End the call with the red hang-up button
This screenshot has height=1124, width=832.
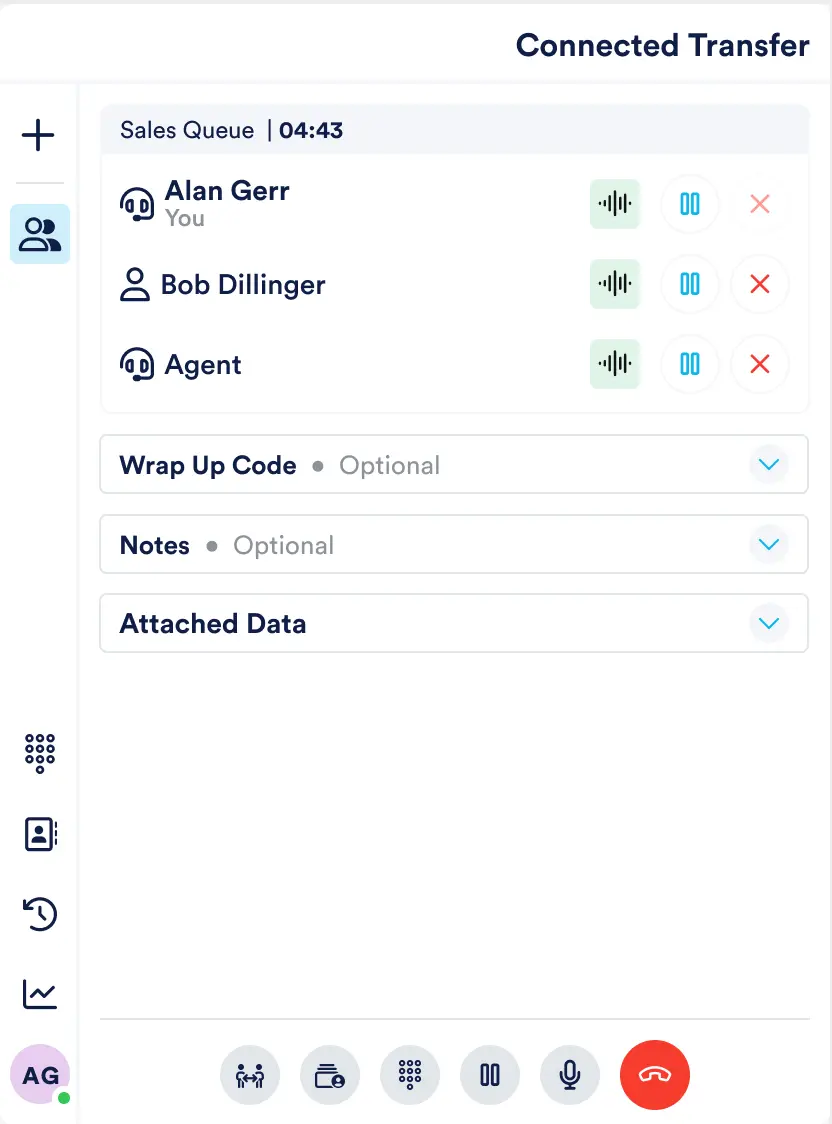(x=655, y=1075)
